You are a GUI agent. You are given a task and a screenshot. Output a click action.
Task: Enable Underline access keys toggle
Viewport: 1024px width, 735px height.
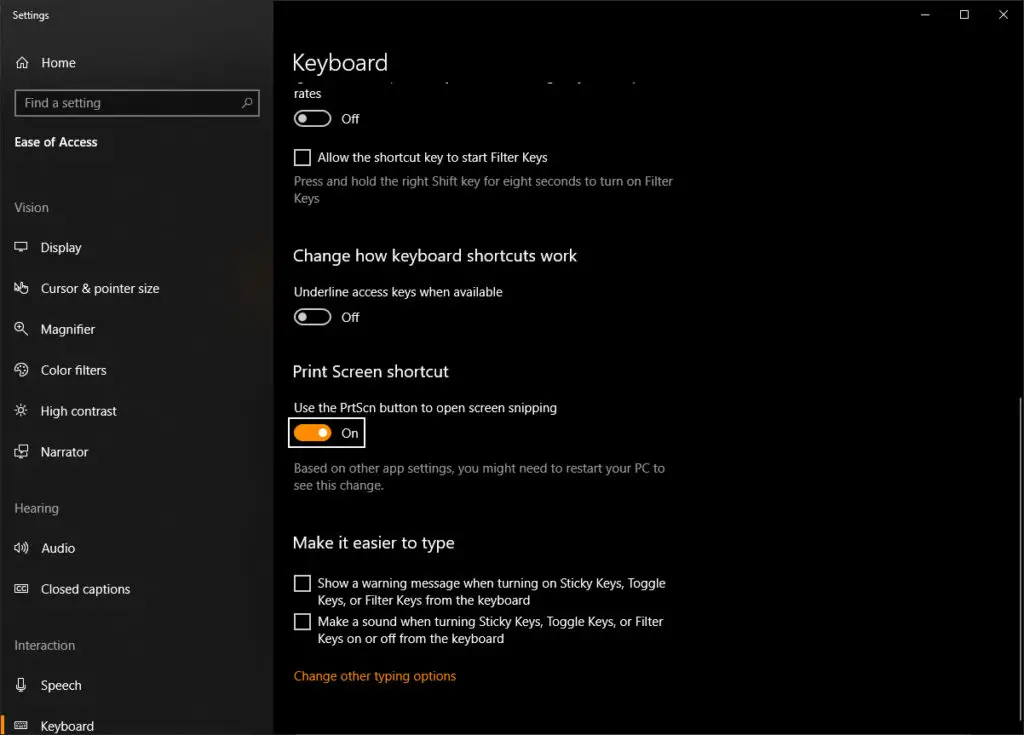(313, 317)
